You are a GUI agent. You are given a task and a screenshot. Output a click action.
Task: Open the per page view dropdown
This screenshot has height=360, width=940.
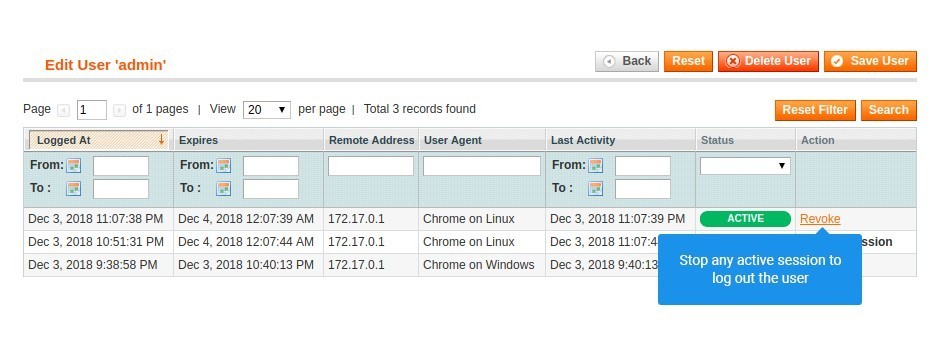(267, 110)
